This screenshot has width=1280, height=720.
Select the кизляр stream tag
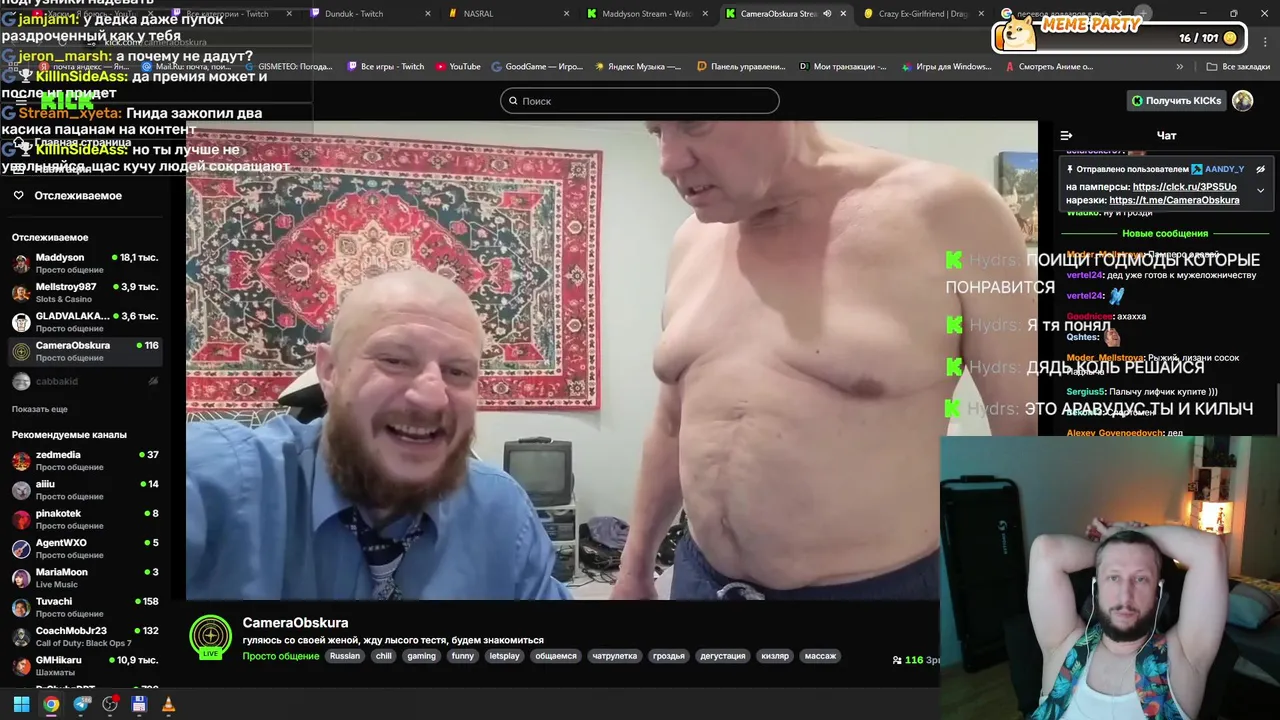774,656
